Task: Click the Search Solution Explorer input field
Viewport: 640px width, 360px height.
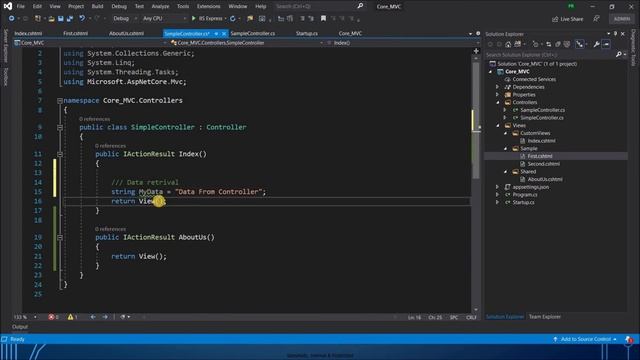Action: (x=550, y=54)
